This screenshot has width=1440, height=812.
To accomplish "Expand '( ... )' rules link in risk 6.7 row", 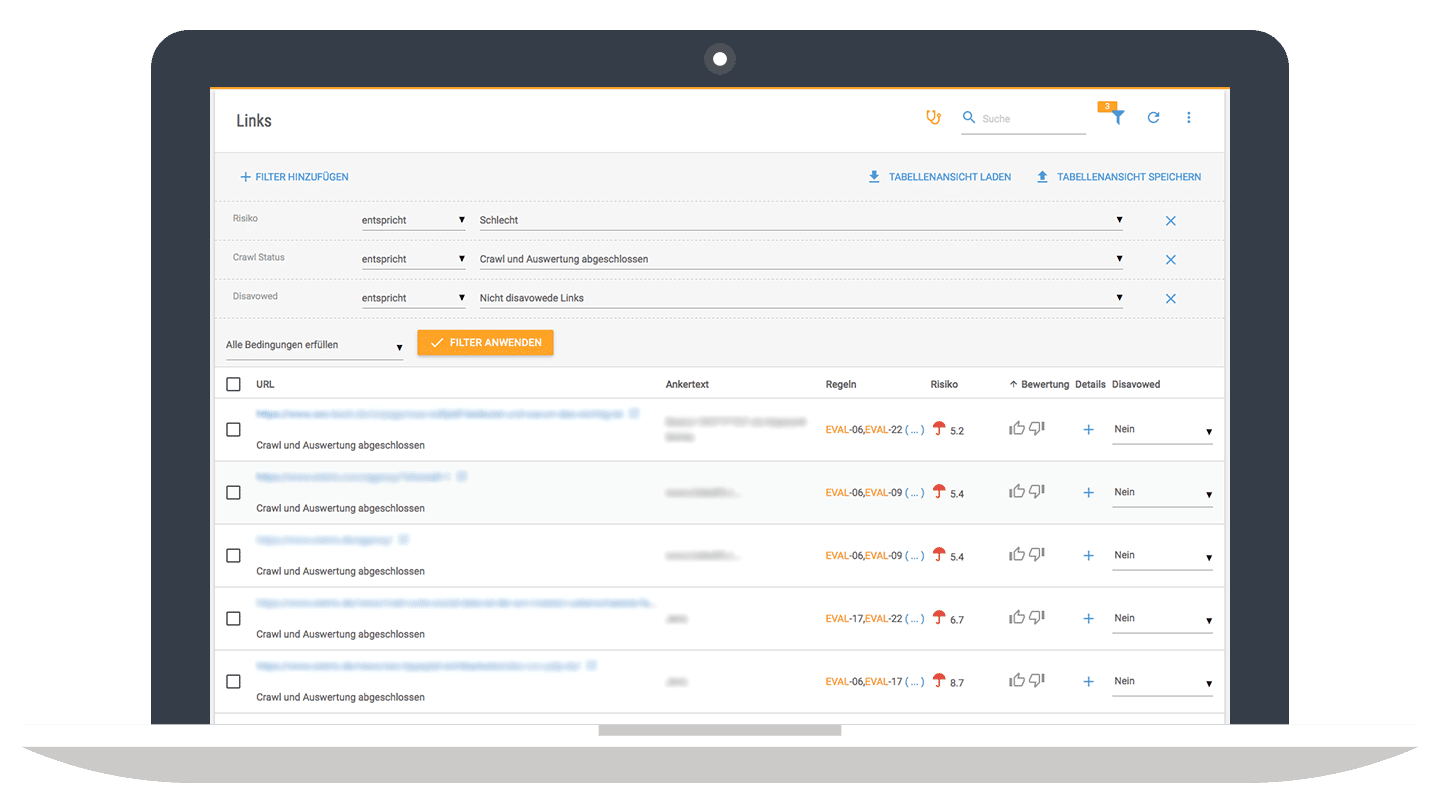I will pyautogui.click(x=914, y=619).
